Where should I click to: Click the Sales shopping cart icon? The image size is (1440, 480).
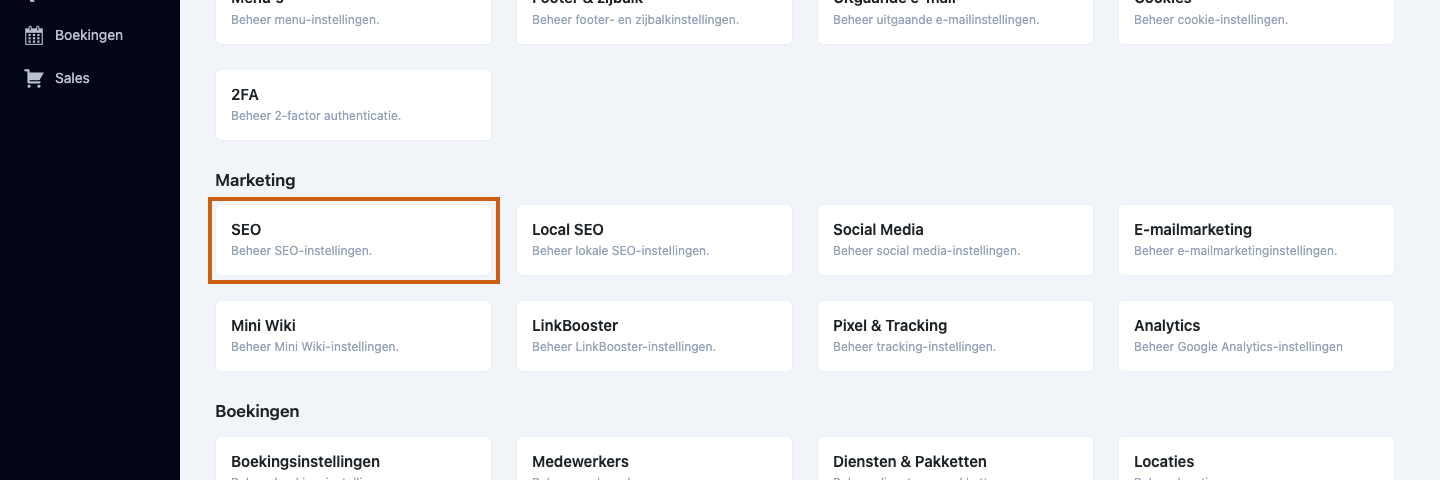pyautogui.click(x=34, y=78)
